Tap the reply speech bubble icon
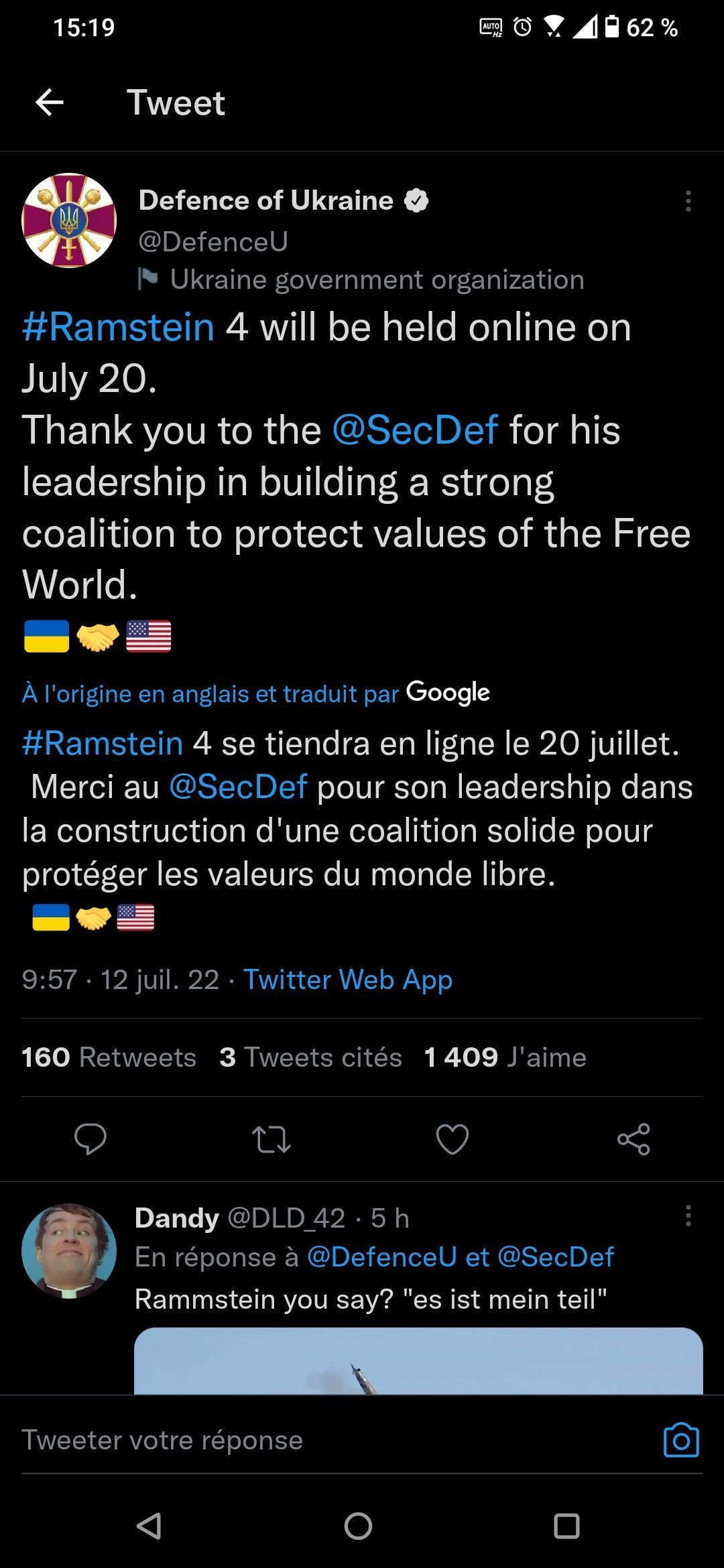The width and height of the screenshot is (724, 1568). (90, 1138)
